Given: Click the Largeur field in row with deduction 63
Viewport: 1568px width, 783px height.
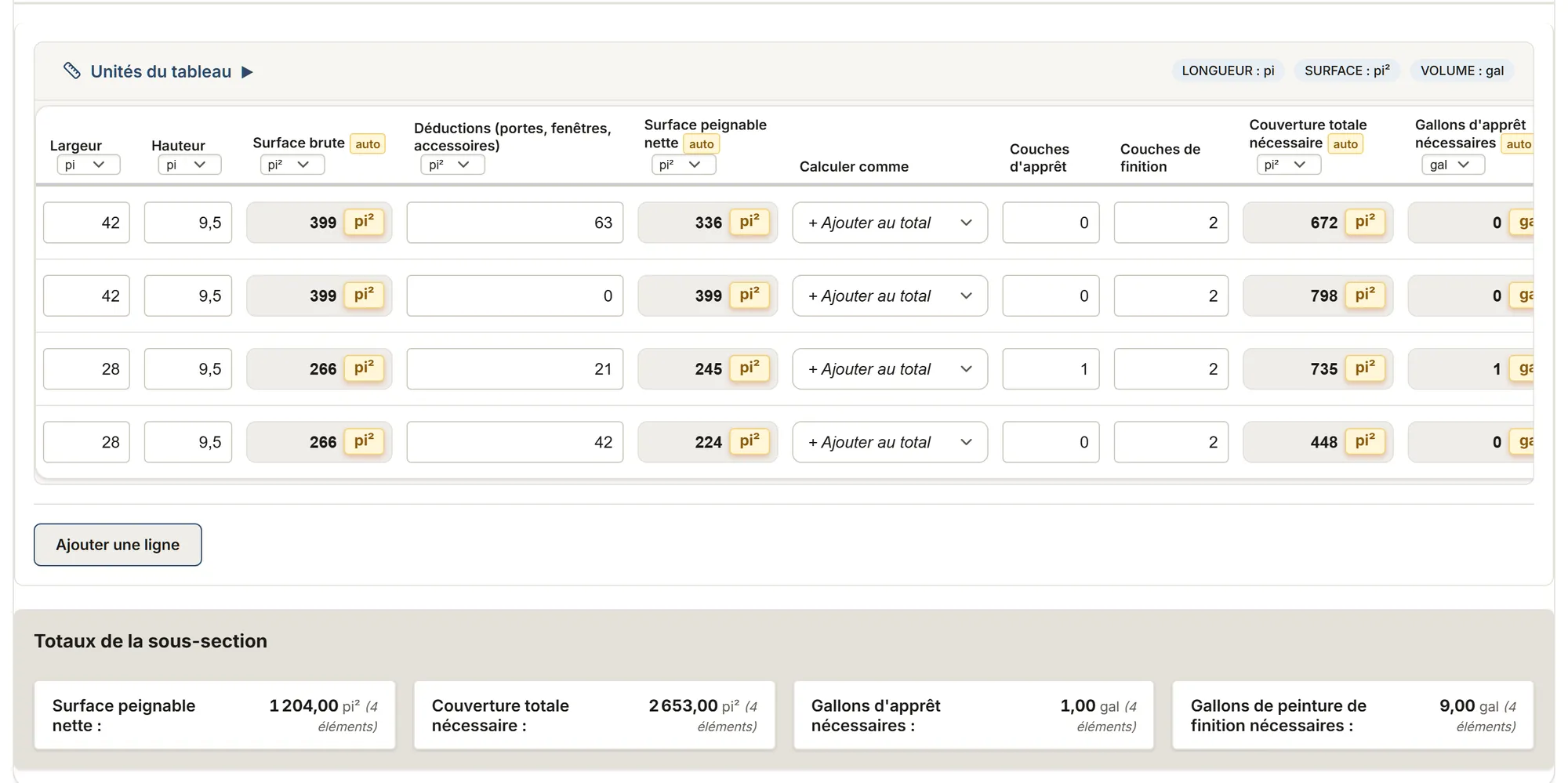Looking at the screenshot, I should 86,223.
